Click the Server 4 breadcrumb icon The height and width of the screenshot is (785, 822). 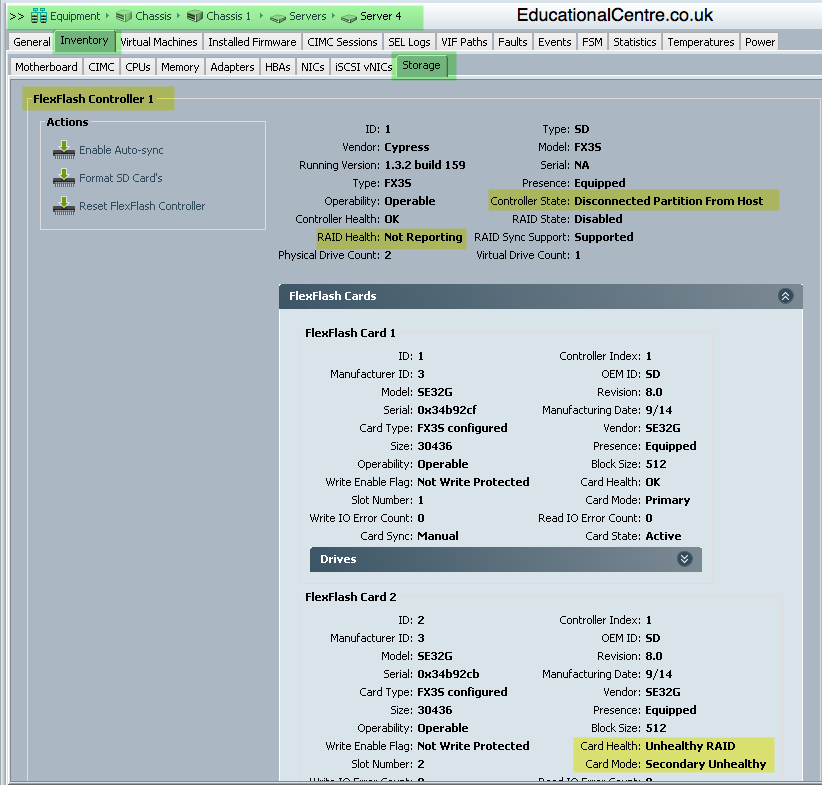[349, 18]
